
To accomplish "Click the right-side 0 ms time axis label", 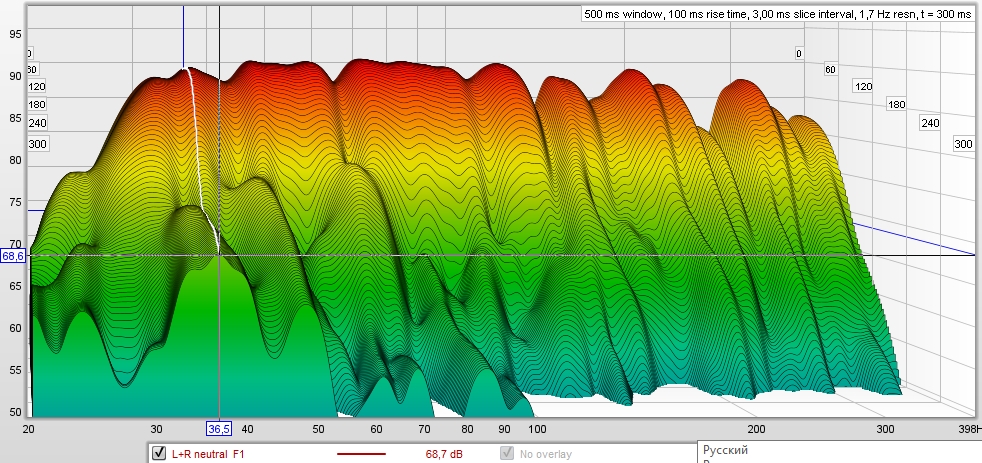I will (798, 54).
